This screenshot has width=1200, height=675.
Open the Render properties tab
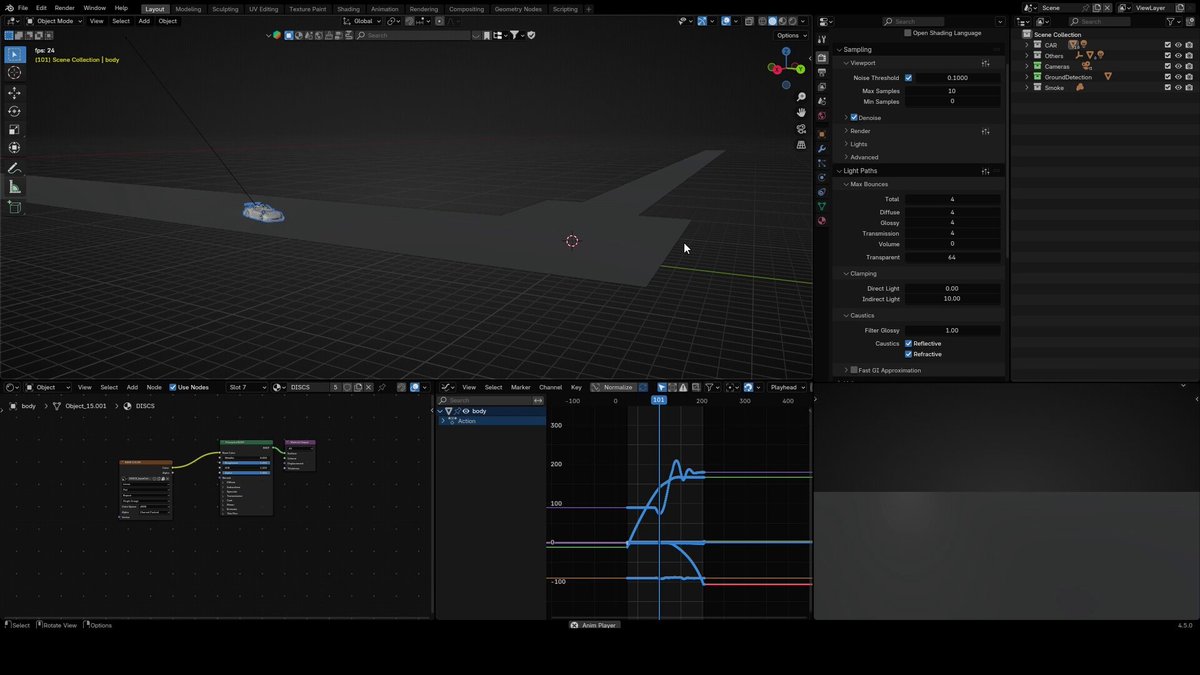coord(822,58)
